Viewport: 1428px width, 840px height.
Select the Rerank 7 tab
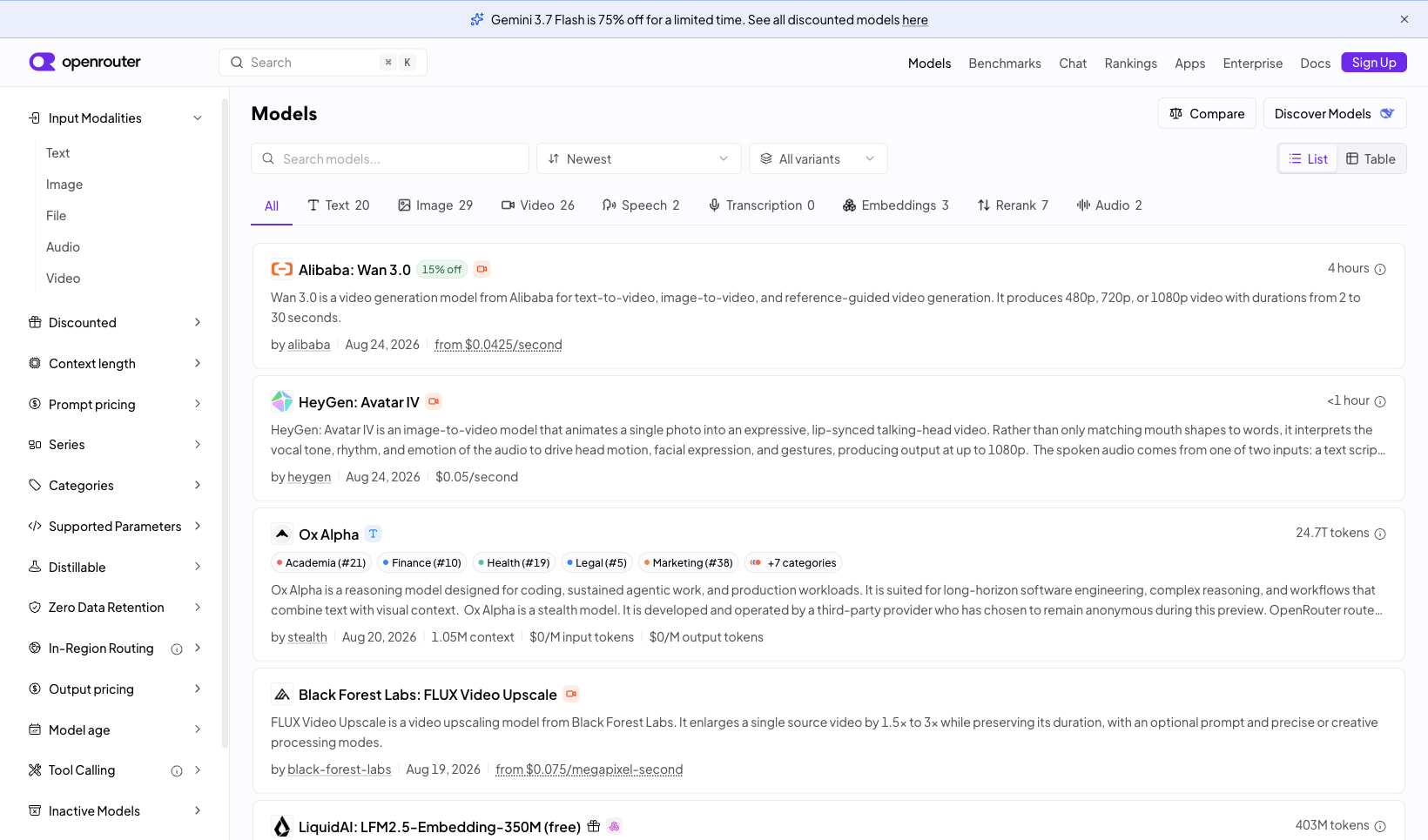1013,205
